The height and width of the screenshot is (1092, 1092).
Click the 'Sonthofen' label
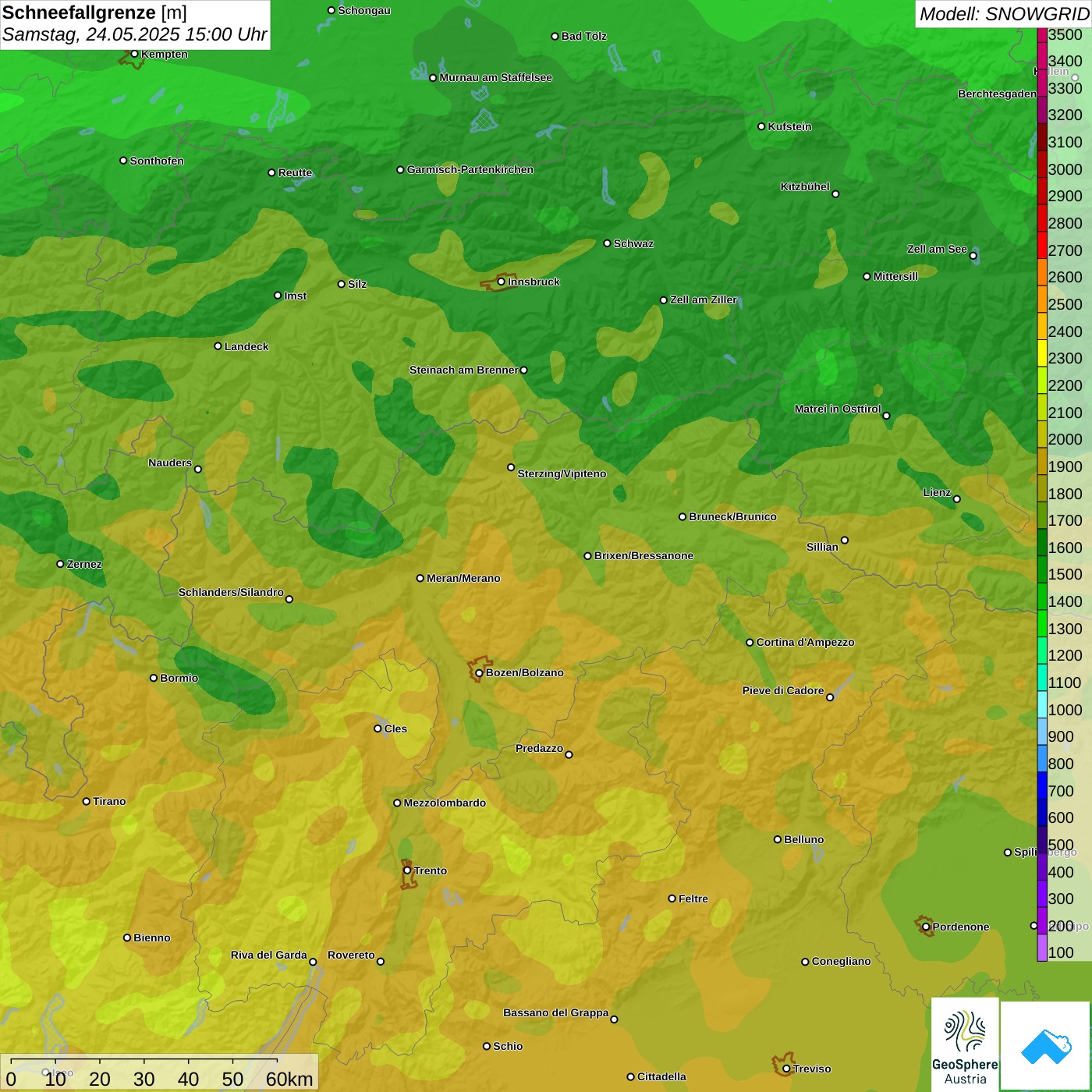click(x=157, y=161)
